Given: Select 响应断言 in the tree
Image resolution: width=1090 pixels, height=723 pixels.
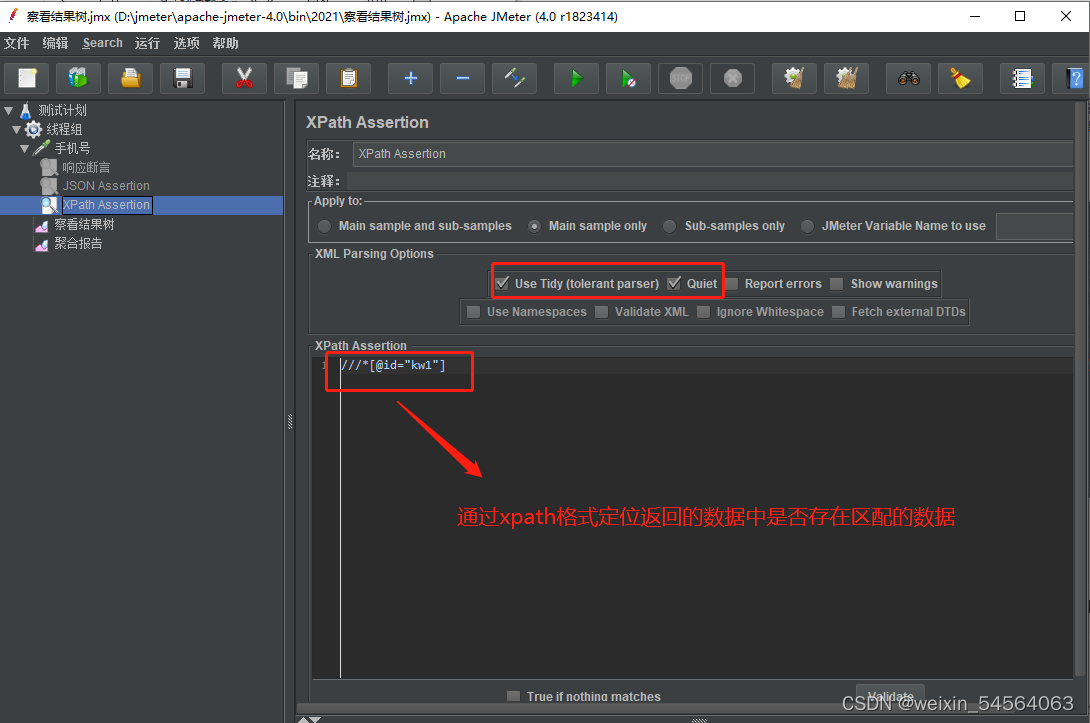Looking at the screenshot, I should click(86, 167).
